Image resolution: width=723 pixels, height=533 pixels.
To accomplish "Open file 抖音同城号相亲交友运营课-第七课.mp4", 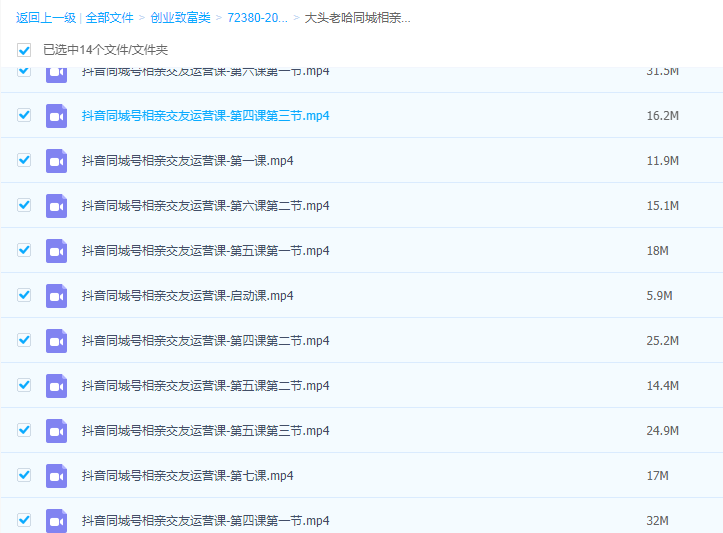I will [x=188, y=475].
